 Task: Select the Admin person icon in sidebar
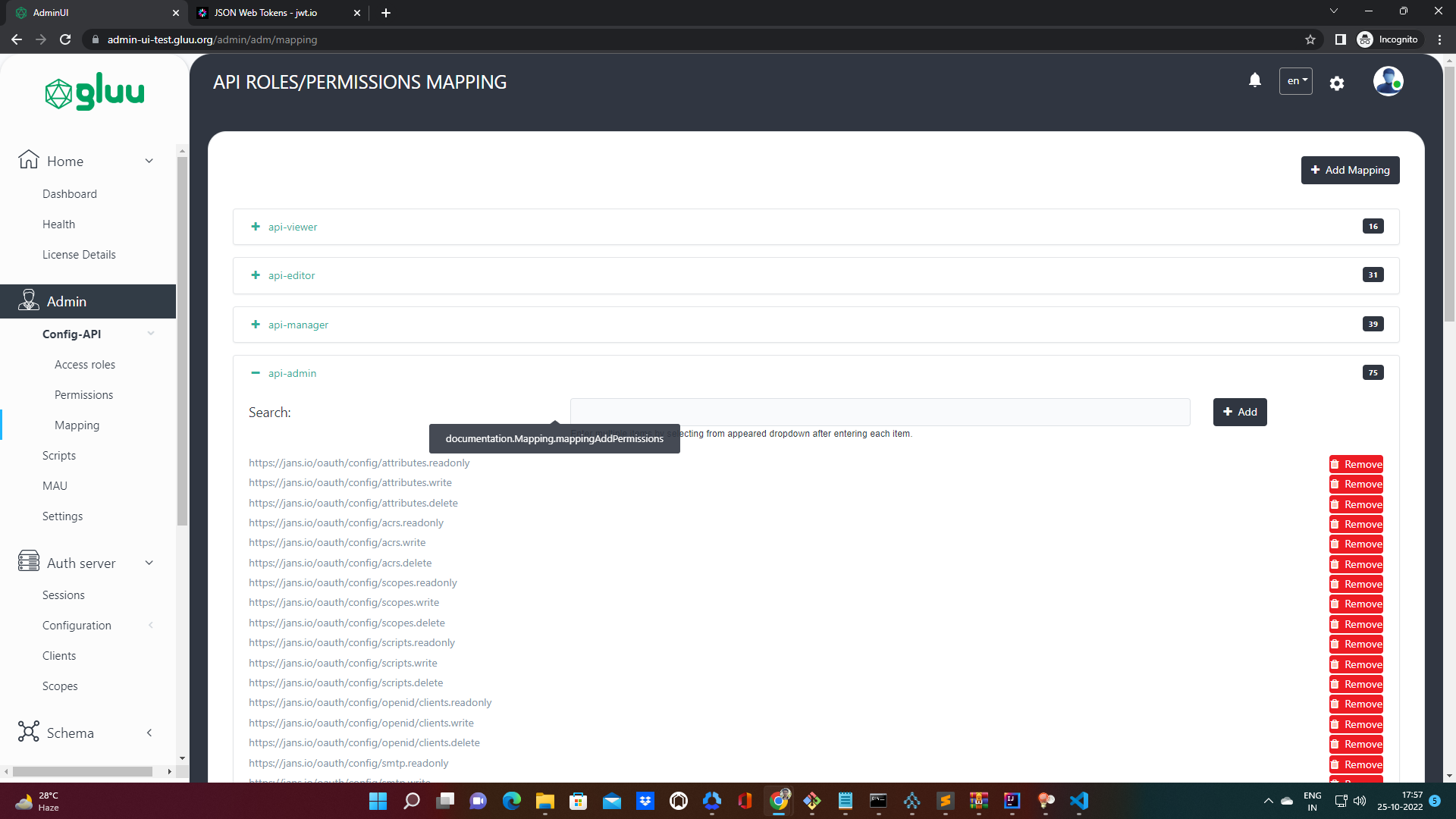tap(28, 300)
